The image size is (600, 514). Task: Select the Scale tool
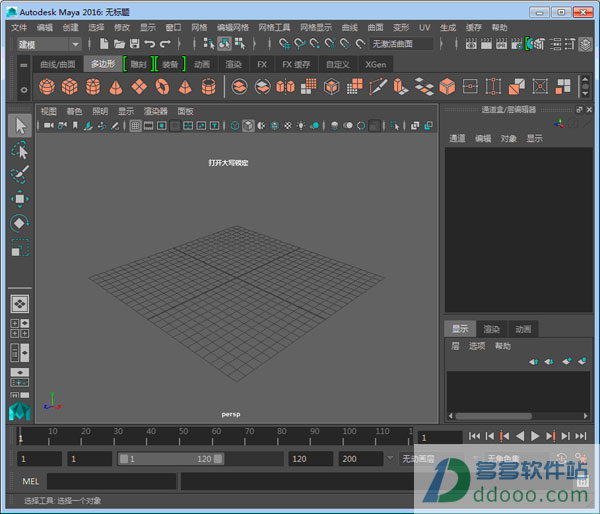click(x=20, y=248)
